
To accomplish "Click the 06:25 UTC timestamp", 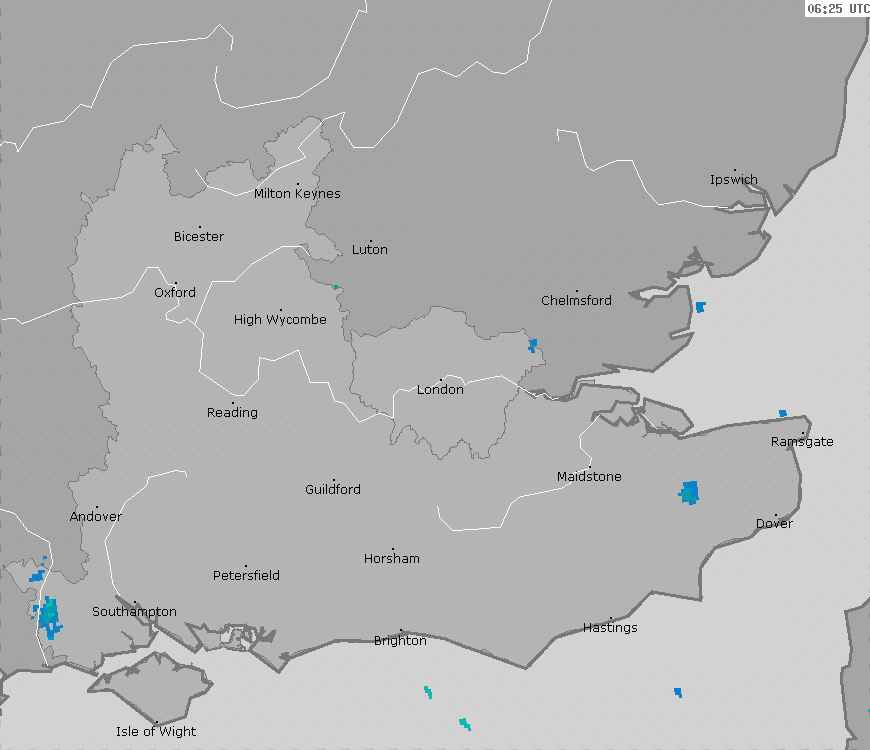I will 837,8.
